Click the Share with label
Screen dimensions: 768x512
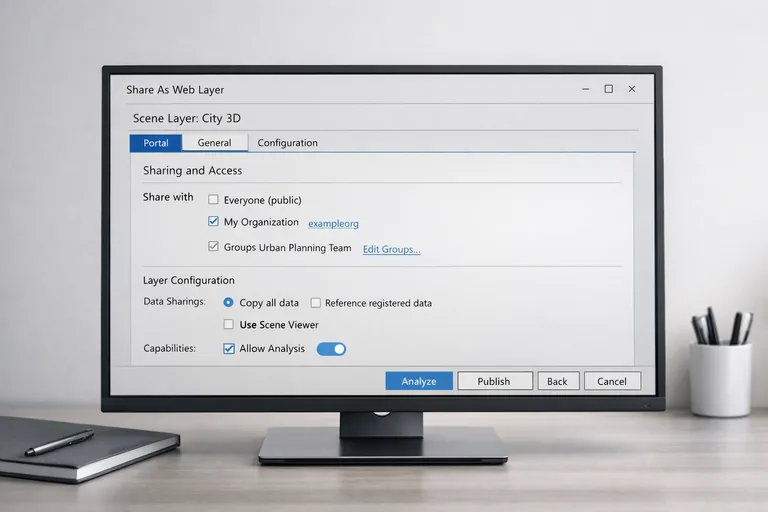tap(168, 197)
